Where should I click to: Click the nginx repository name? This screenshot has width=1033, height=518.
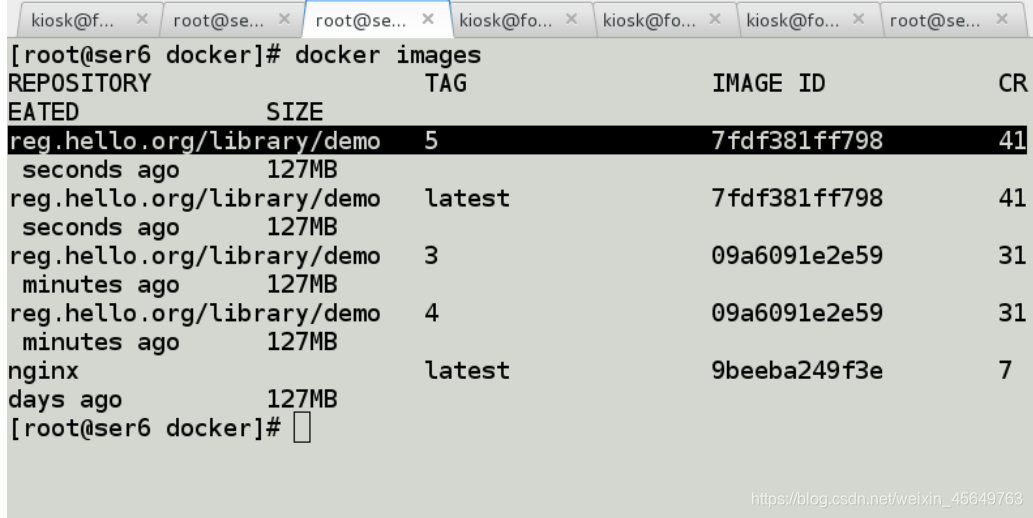pyautogui.click(x=43, y=371)
